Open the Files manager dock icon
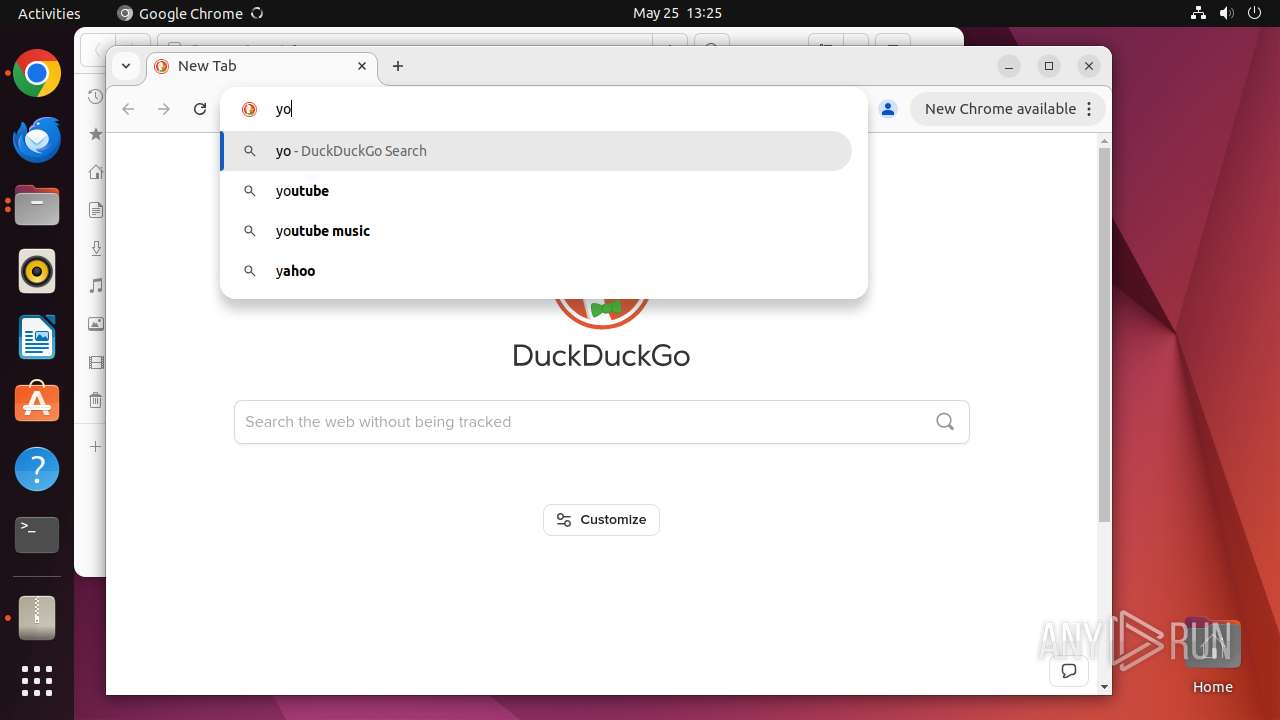The width and height of the screenshot is (1280, 720). (37, 206)
